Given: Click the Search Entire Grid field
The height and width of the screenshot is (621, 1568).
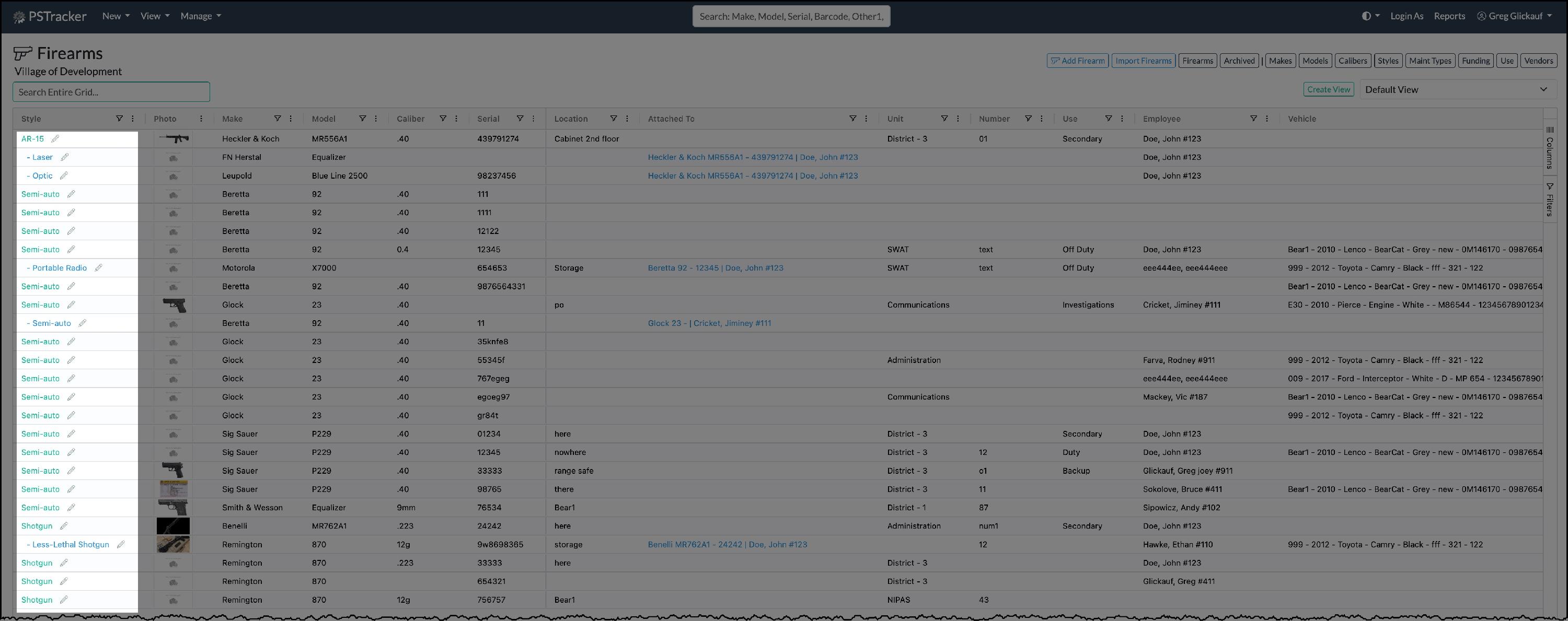Looking at the screenshot, I should pyautogui.click(x=111, y=92).
